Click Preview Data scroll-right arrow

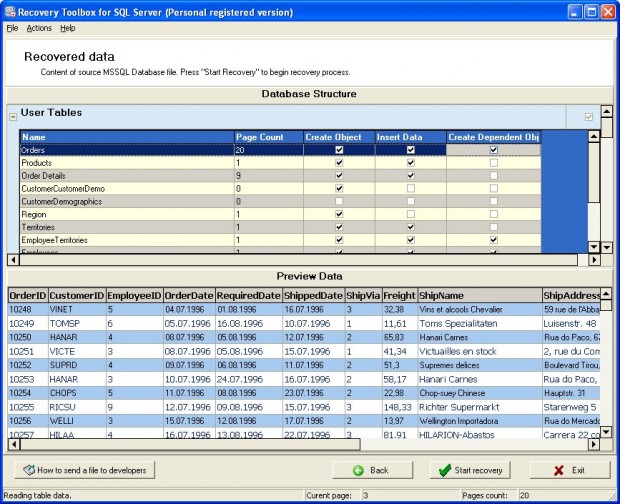(594, 444)
